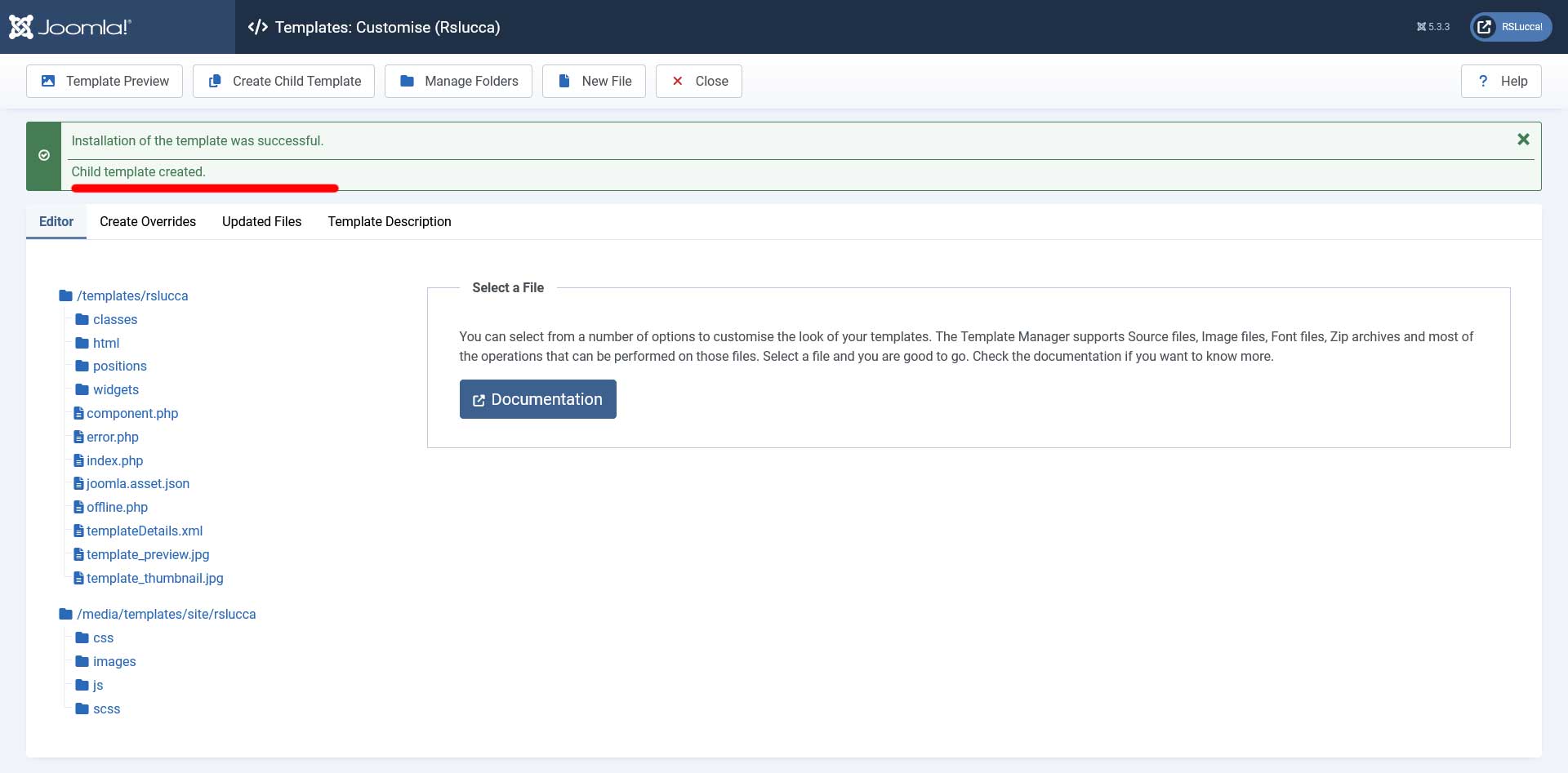Open index.php in the editor
The width and height of the screenshot is (1568, 773).
114,460
